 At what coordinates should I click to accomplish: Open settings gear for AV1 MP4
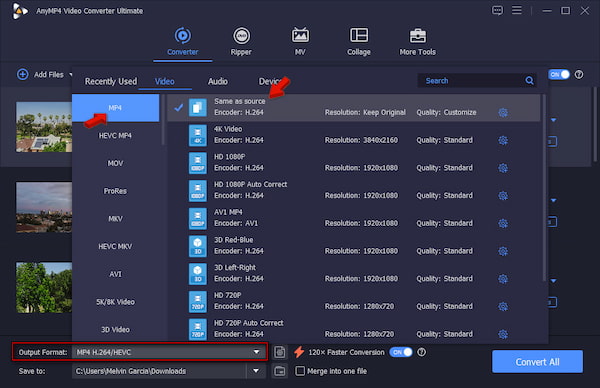click(503, 223)
